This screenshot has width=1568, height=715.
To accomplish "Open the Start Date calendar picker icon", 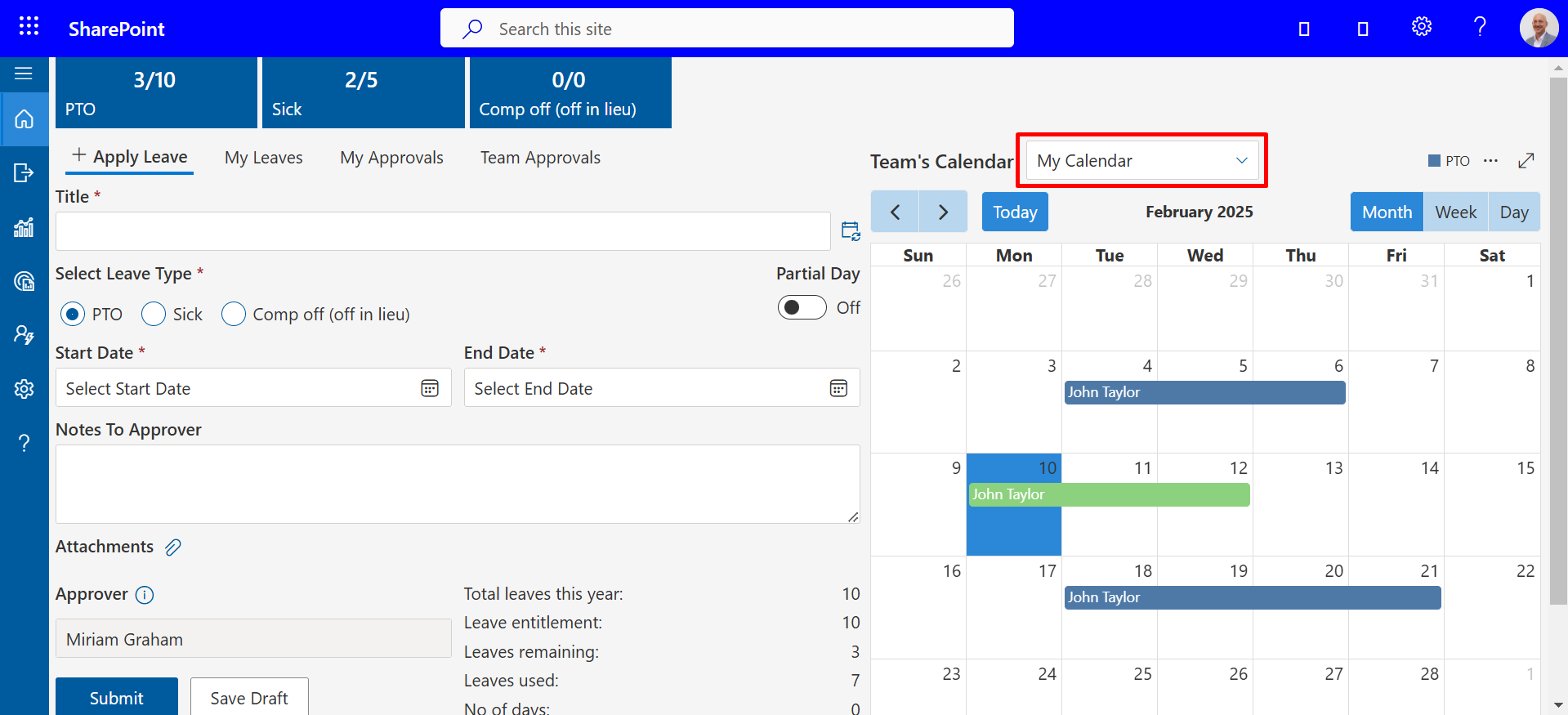I will [430, 388].
